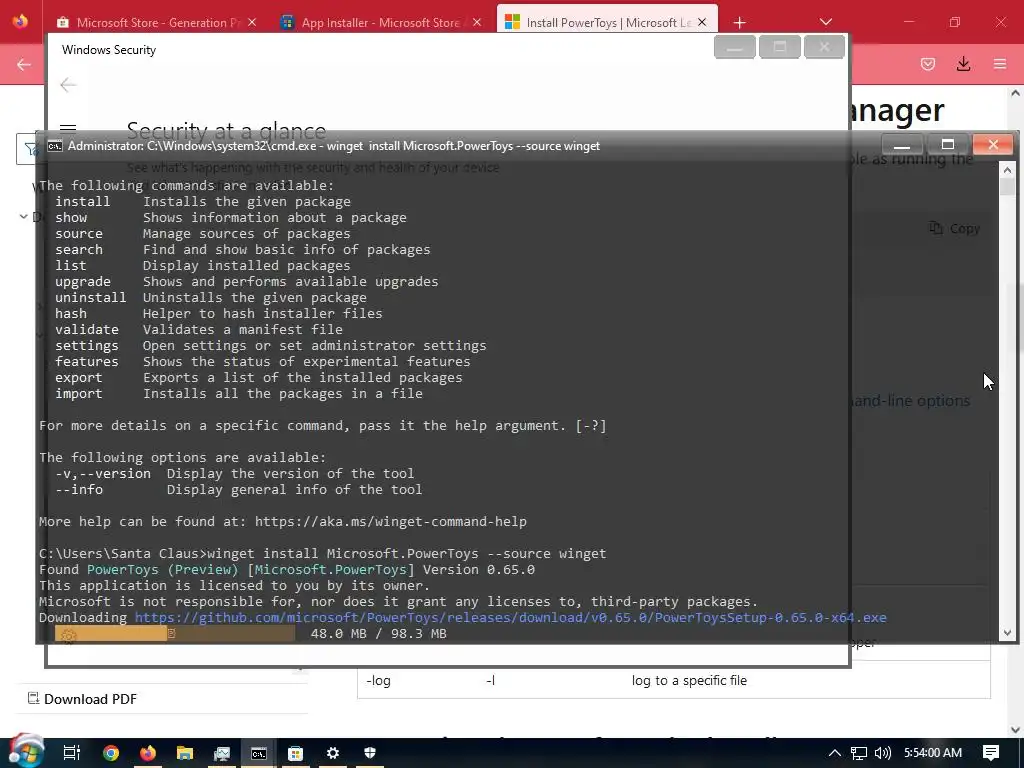Select the Install PowerToys Microsoft Learn tab
Screen dimensions: 1024x768
pyautogui.click(x=607, y=22)
